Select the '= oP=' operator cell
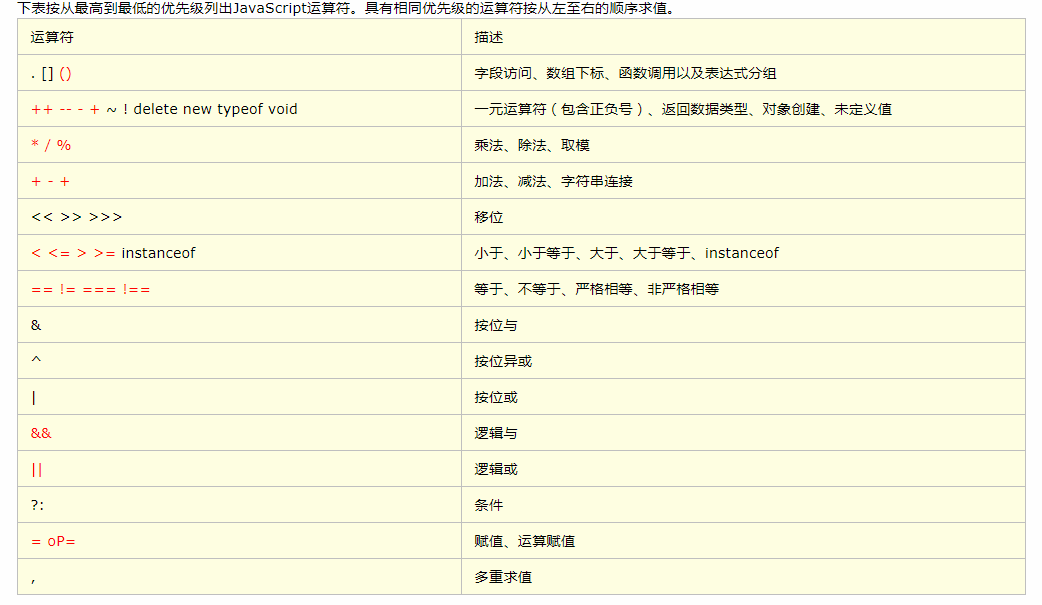Screen dimensions: 1042x605 click(x=239, y=541)
